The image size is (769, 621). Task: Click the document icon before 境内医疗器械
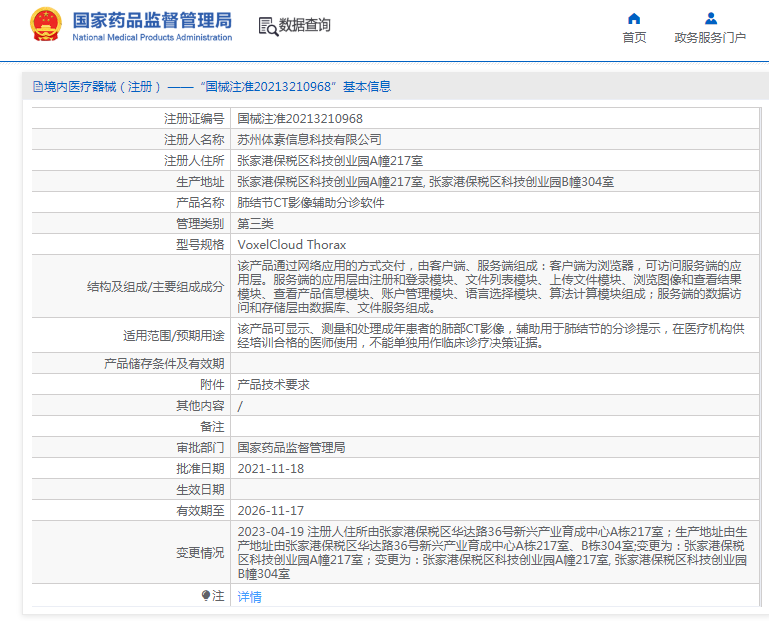pyautogui.click(x=38, y=87)
